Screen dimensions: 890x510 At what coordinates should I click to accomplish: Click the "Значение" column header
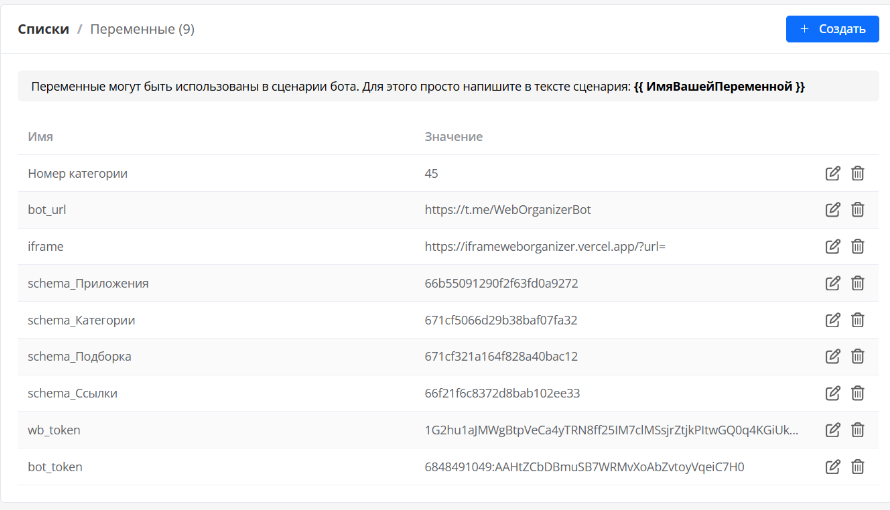click(453, 136)
